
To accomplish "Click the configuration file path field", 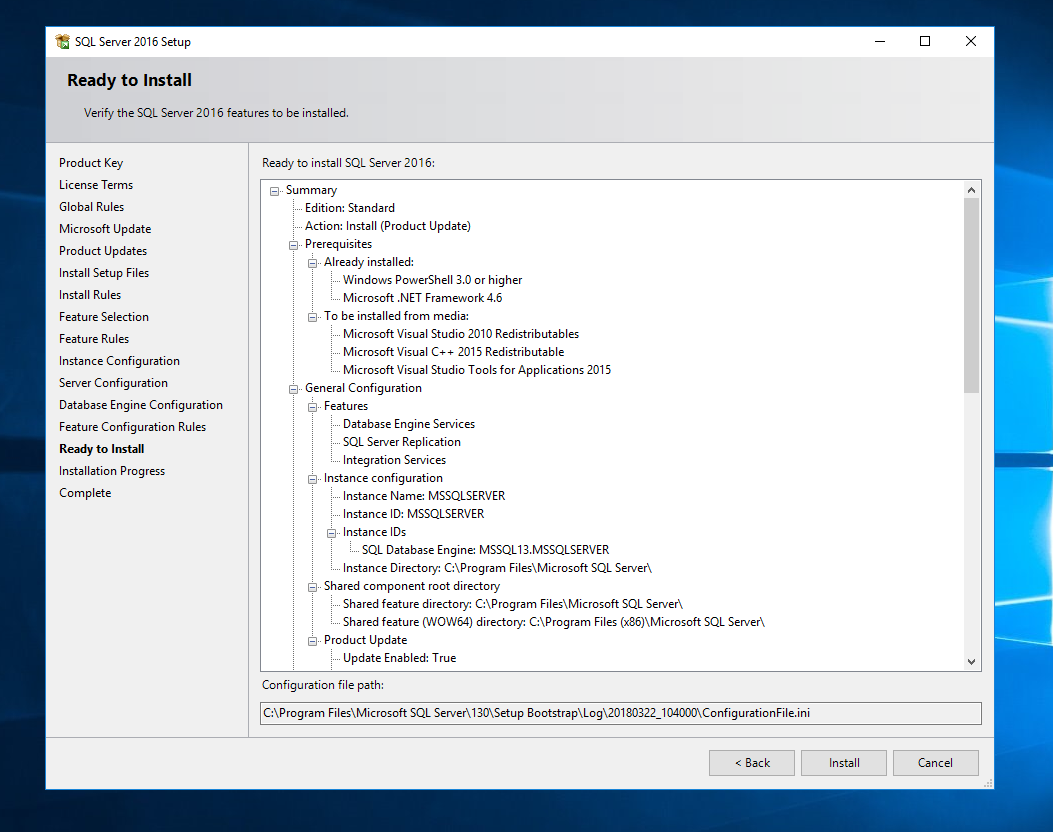I will (620, 713).
